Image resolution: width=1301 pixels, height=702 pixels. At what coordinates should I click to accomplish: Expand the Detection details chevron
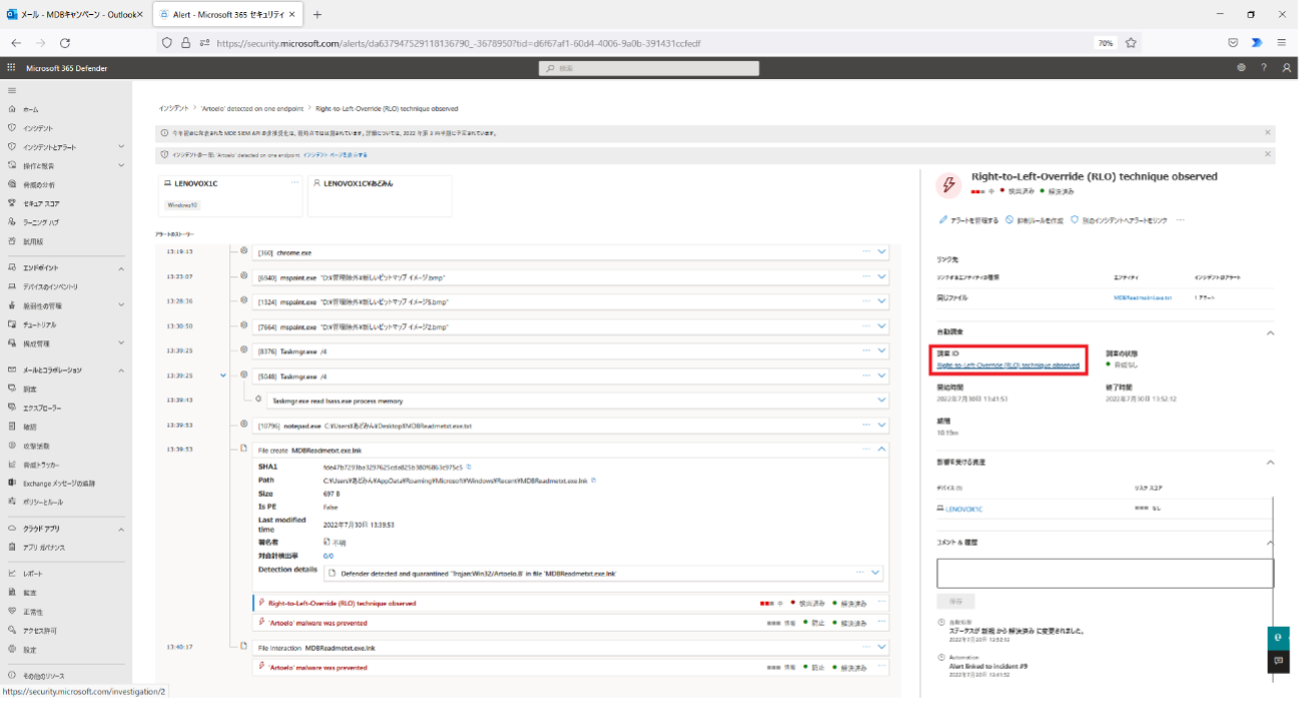click(x=876, y=573)
